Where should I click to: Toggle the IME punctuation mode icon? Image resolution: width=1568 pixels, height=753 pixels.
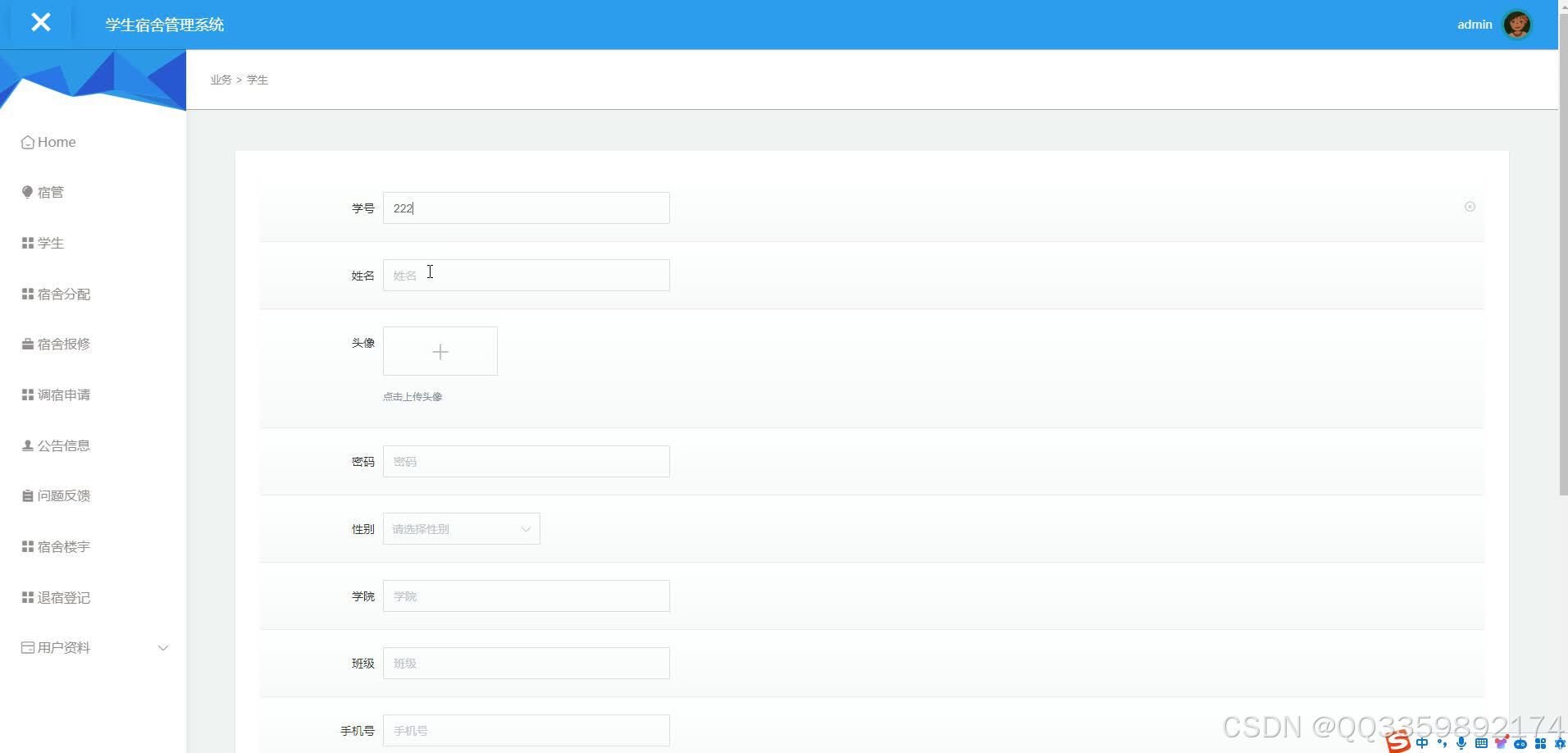[1442, 743]
